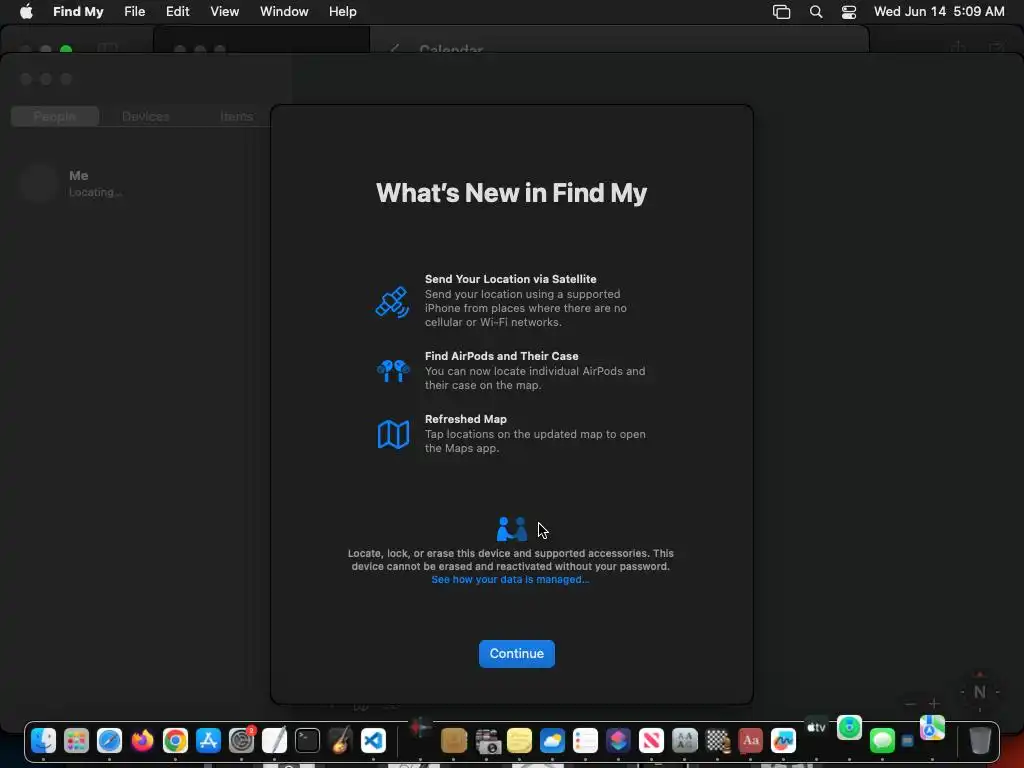Viewport: 1024px width, 768px height.
Task: Click the compass N on the map
Action: 979,692
